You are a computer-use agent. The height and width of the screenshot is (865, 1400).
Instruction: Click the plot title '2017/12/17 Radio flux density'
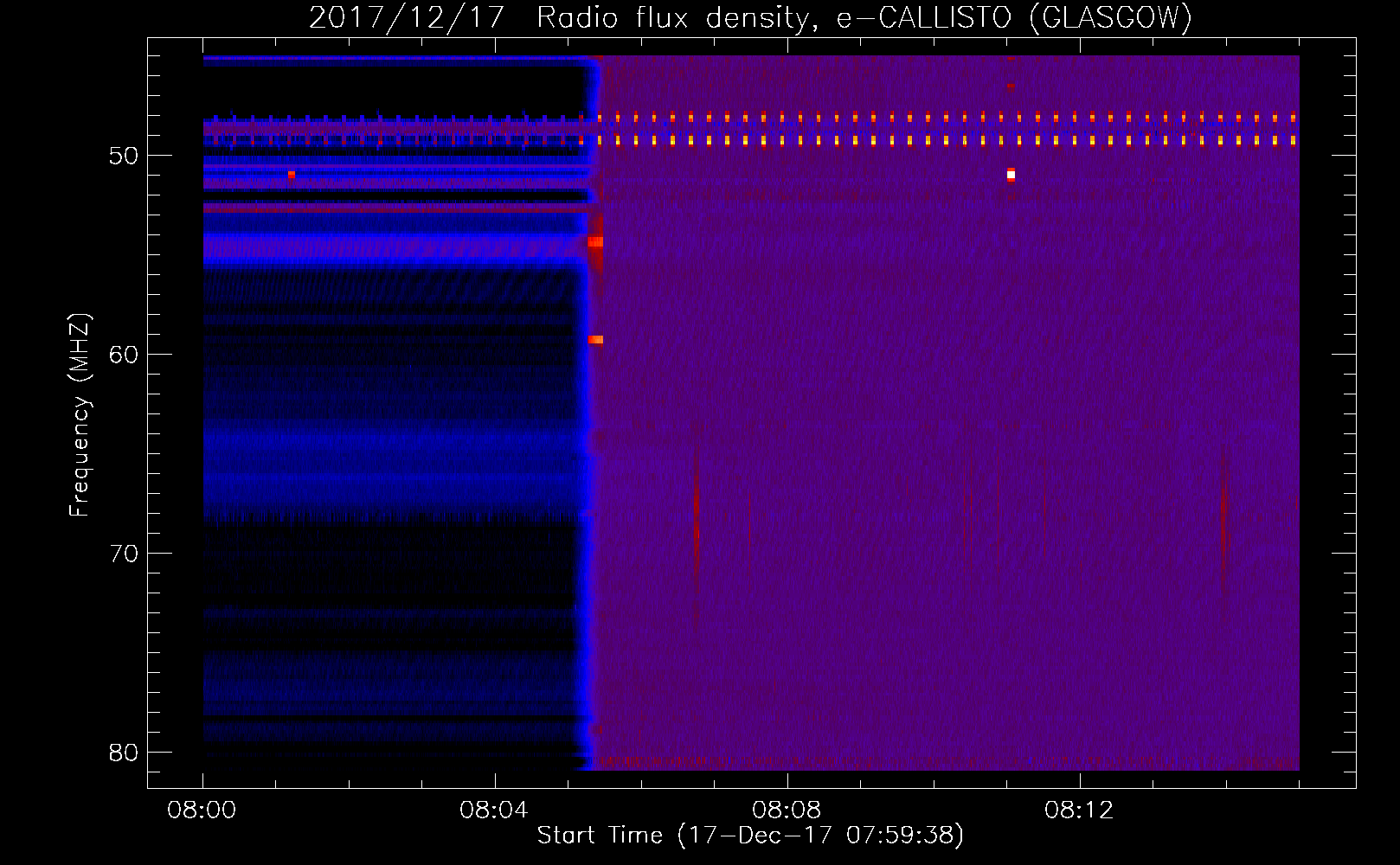coord(561,18)
